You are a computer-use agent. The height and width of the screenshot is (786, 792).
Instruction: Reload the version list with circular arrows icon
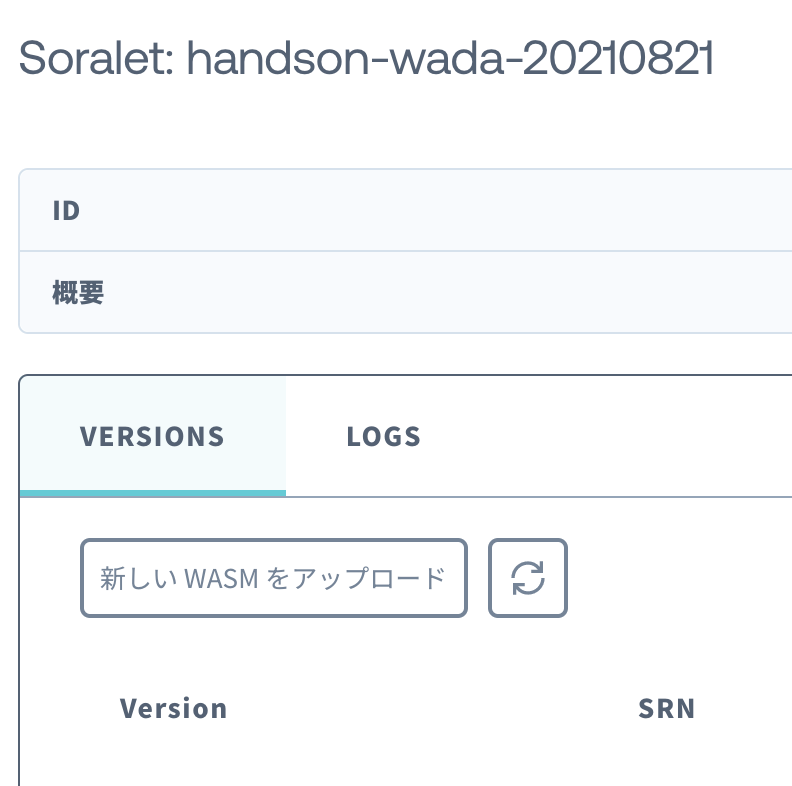528,578
